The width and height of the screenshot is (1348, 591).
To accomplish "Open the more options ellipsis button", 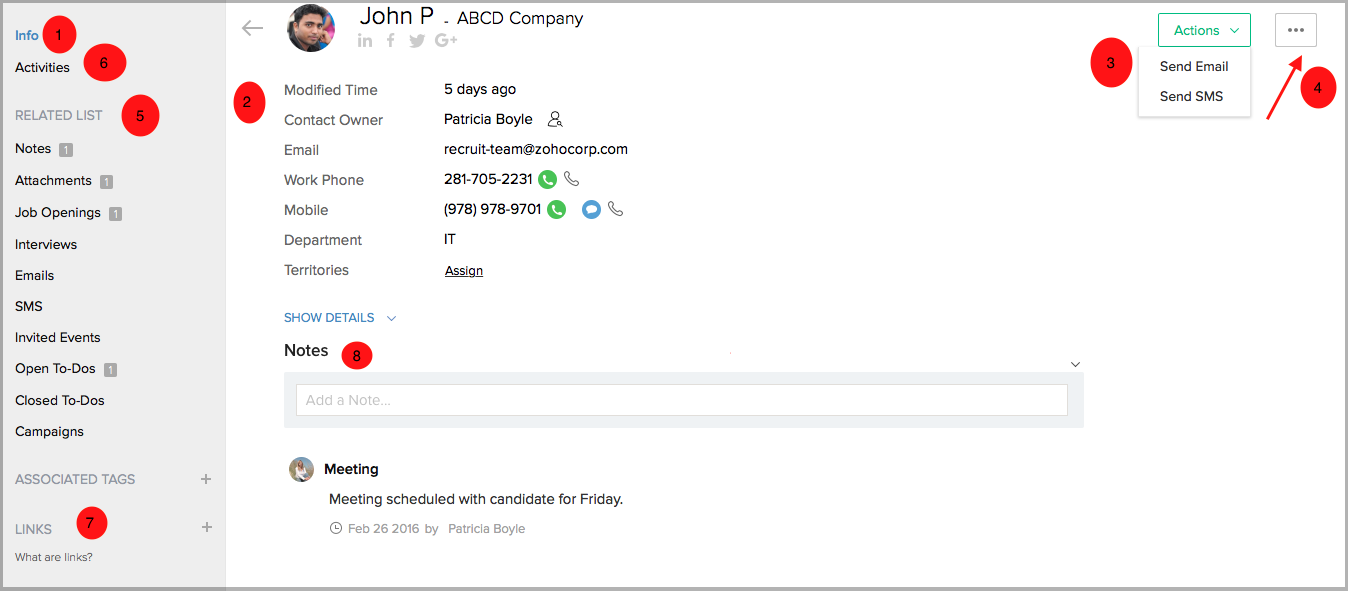I will (x=1295, y=30).
